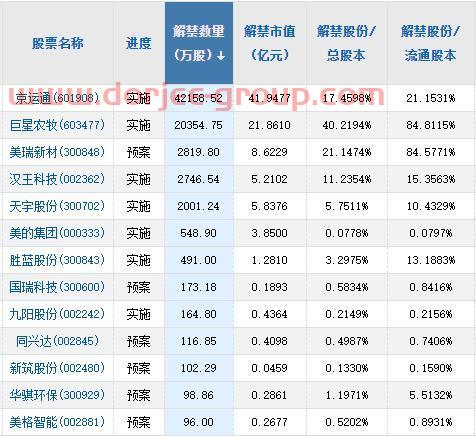Click 解禁股份/总股本 column header
This screenshot has width=476, height=436.
(346, 43)
